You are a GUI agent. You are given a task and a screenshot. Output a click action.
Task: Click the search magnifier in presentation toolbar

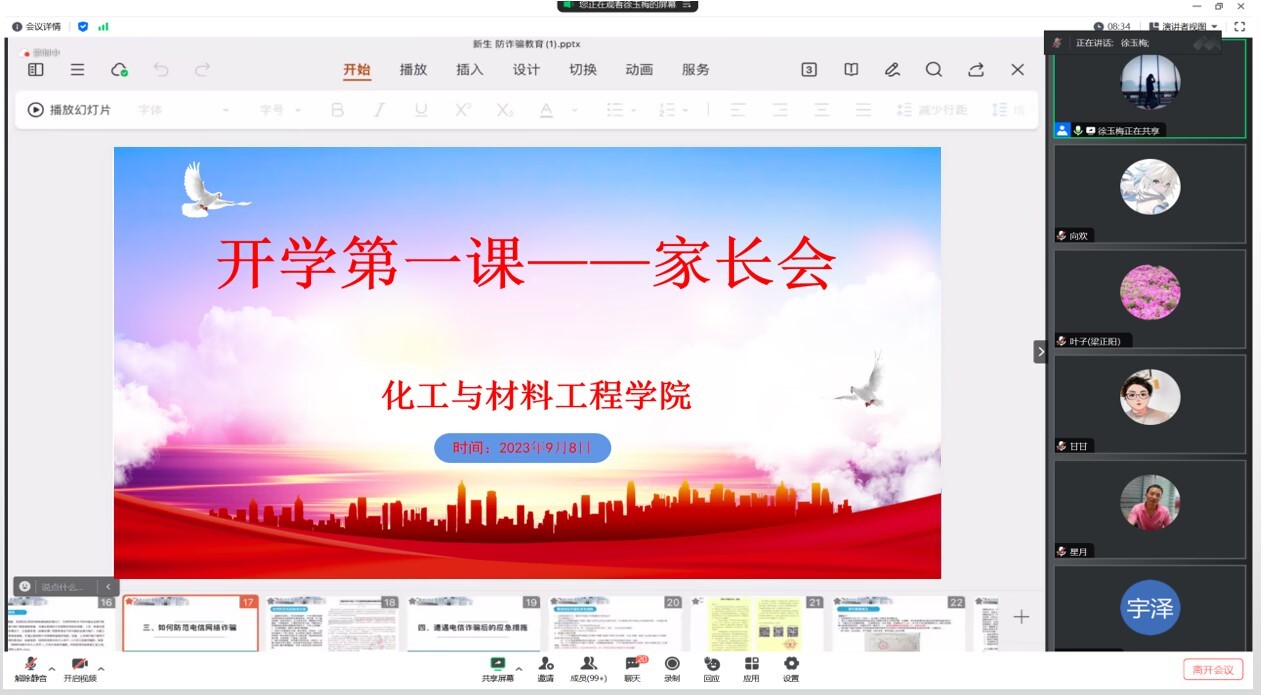[933, 70]
